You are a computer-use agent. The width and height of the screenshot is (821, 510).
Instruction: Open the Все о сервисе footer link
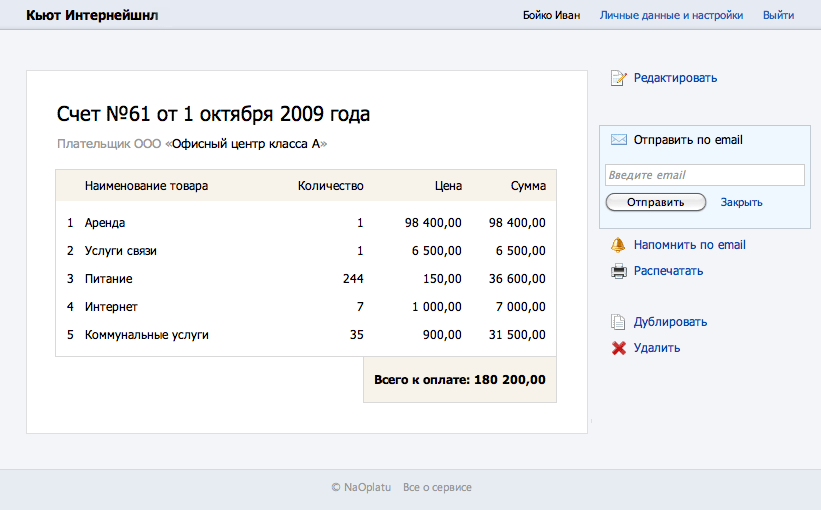pos(437,488)
